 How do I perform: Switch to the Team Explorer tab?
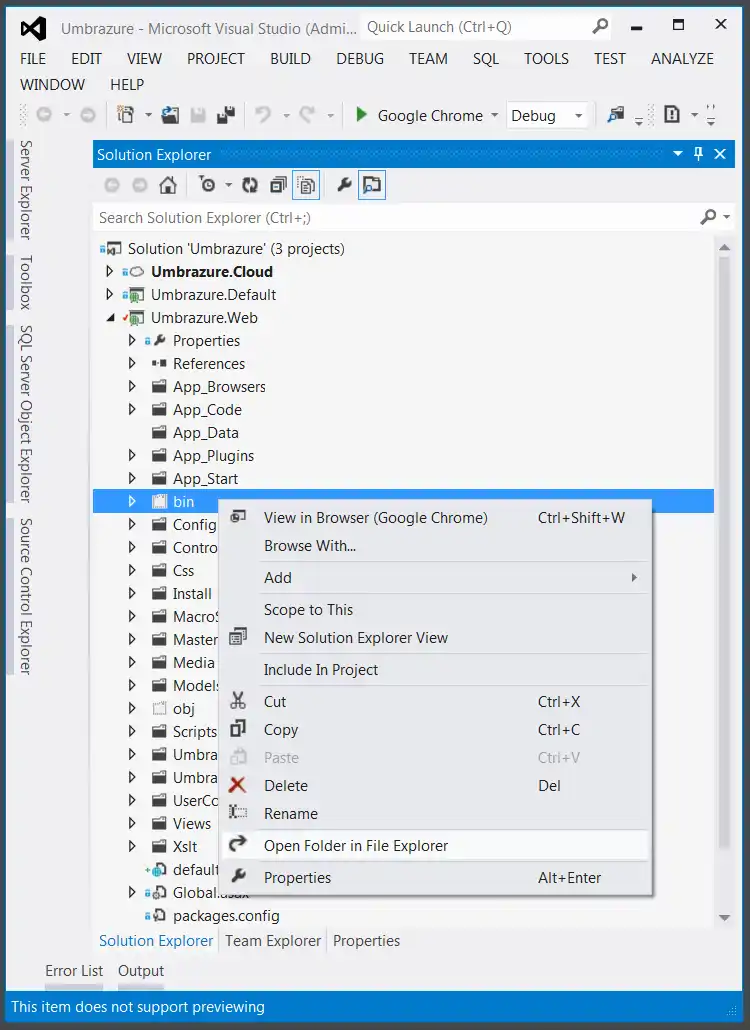(273, 941)
